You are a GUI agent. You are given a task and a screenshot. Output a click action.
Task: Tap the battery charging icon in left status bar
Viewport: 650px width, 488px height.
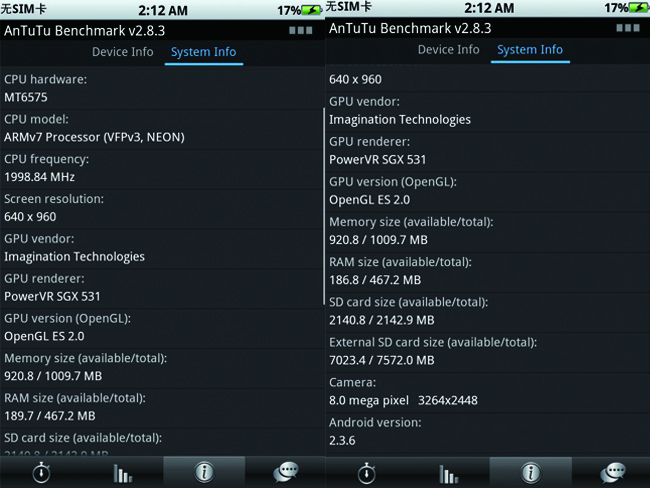[312, 10]
